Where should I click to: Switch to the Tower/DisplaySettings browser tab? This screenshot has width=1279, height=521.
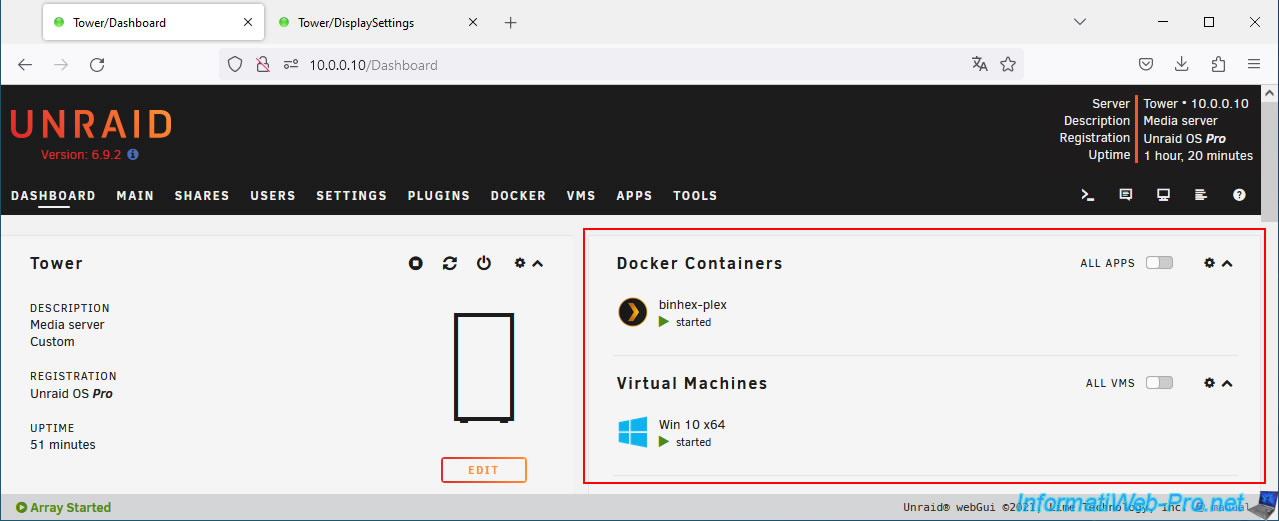pos(355,22)
